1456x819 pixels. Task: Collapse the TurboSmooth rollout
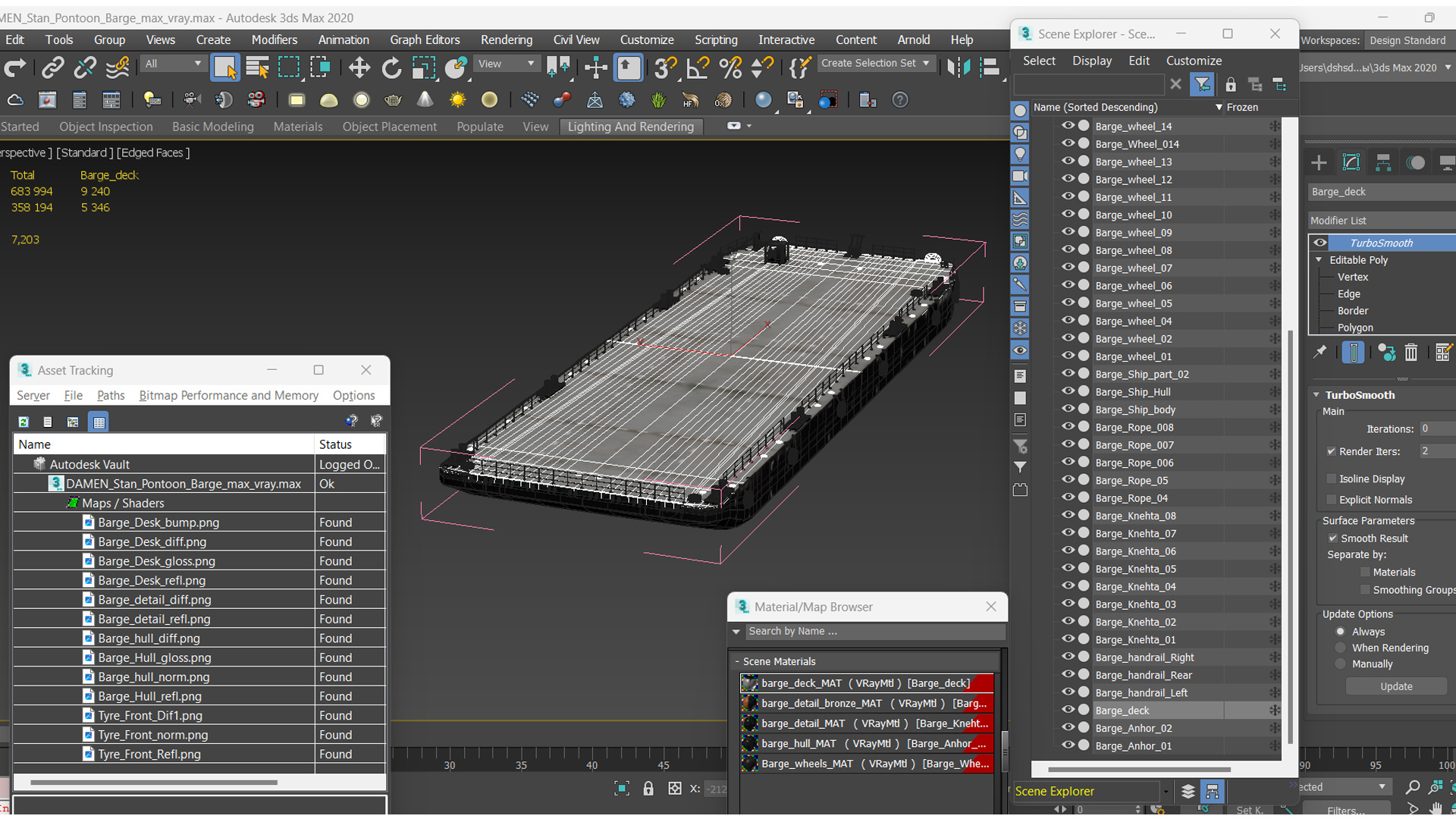click(x=1317, y=395)
